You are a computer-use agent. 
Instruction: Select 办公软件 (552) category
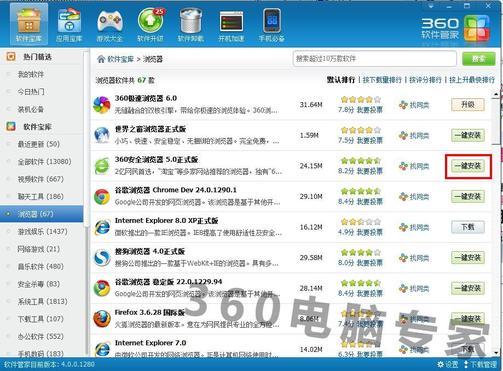point(42,336)
